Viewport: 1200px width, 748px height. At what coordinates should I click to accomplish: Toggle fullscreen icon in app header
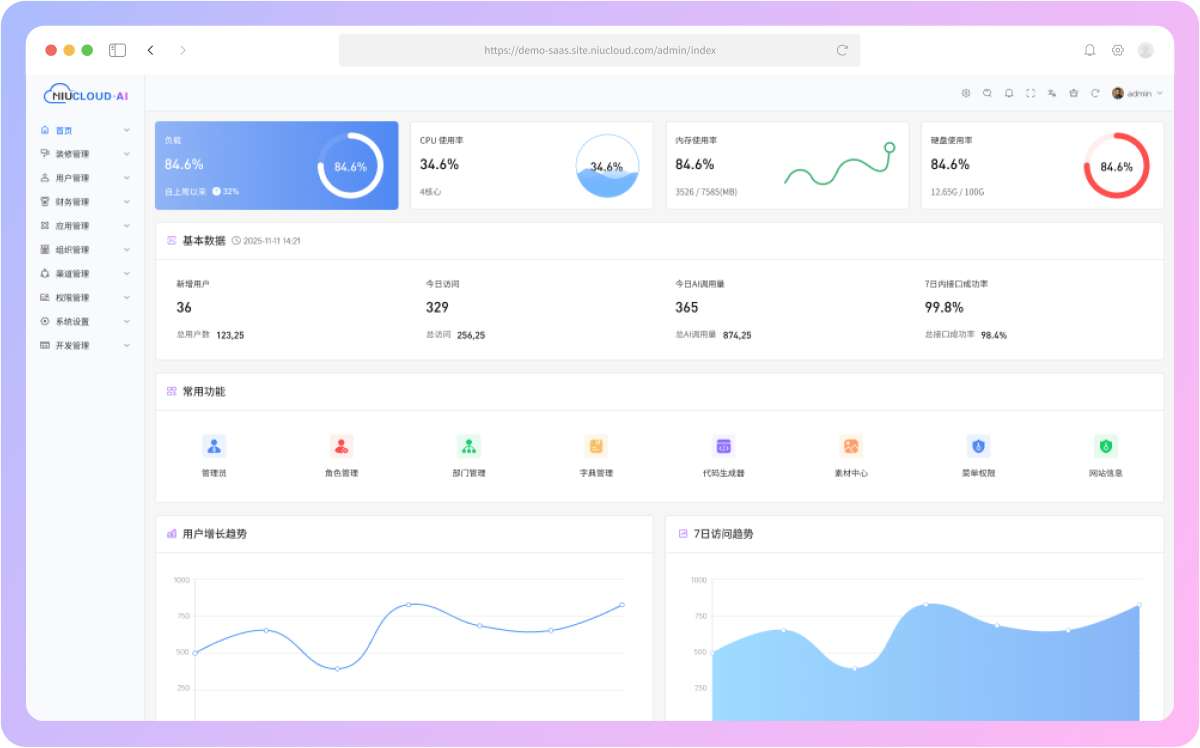(x=1030, y=93)
